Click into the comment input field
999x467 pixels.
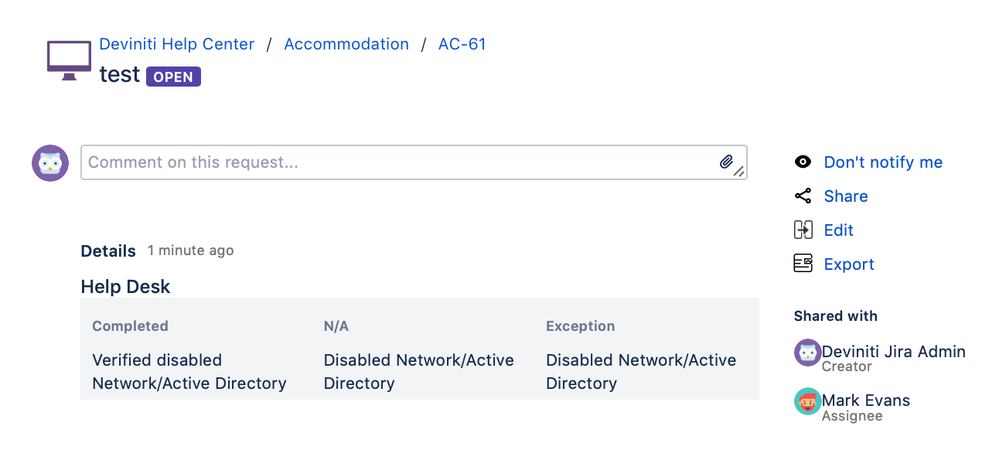(x=400, y=162)
